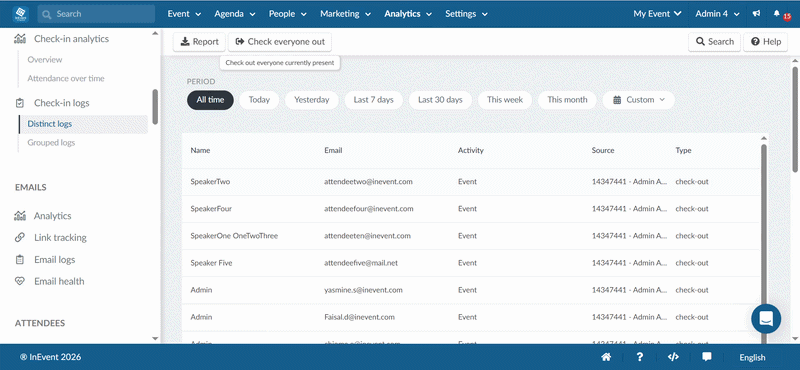This screenshot has width=800, height=370.
Task: Click the InEvent logo icon
Action: pos(20,14)
